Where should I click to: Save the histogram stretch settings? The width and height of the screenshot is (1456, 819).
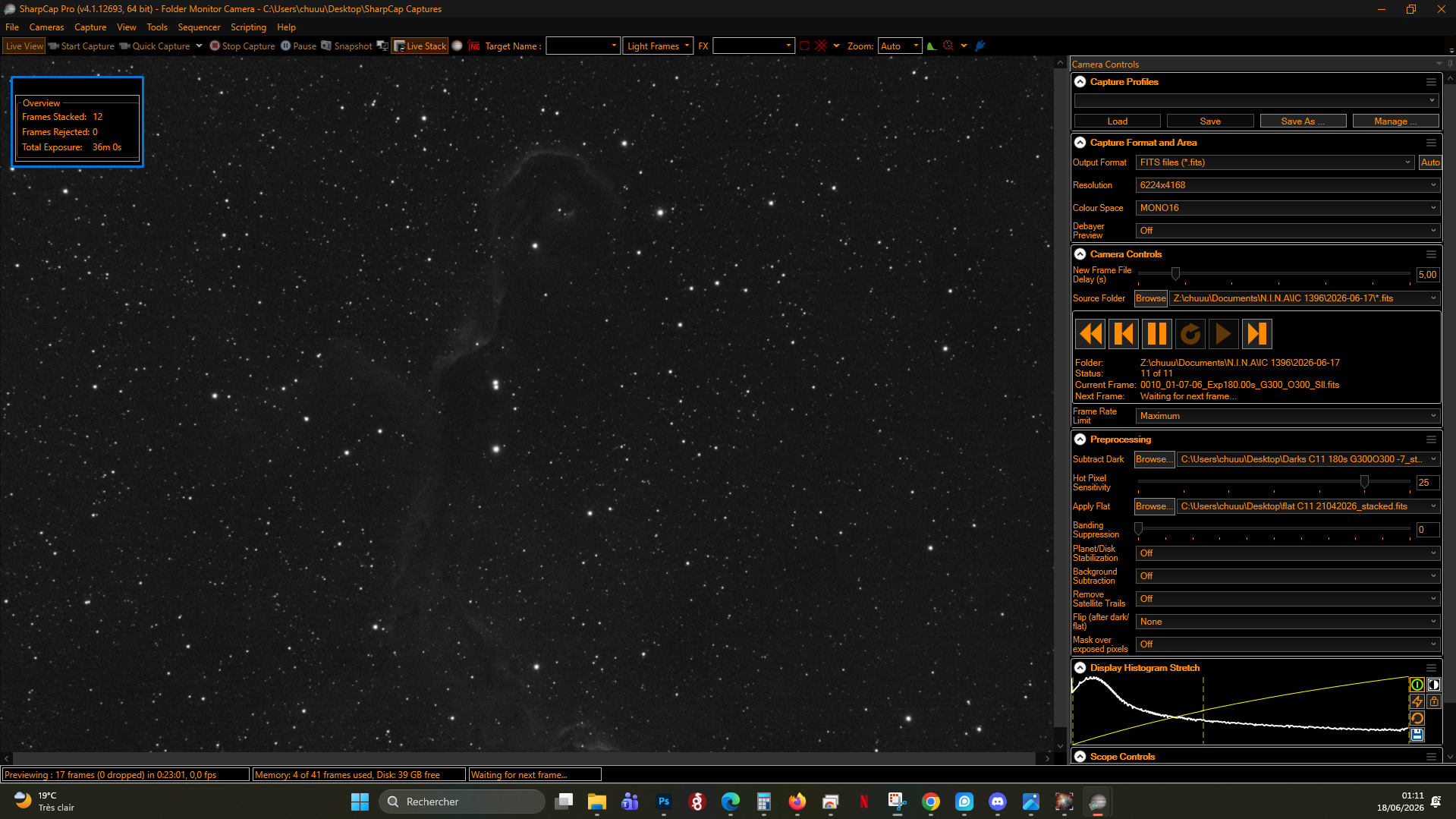point(1417,735)
